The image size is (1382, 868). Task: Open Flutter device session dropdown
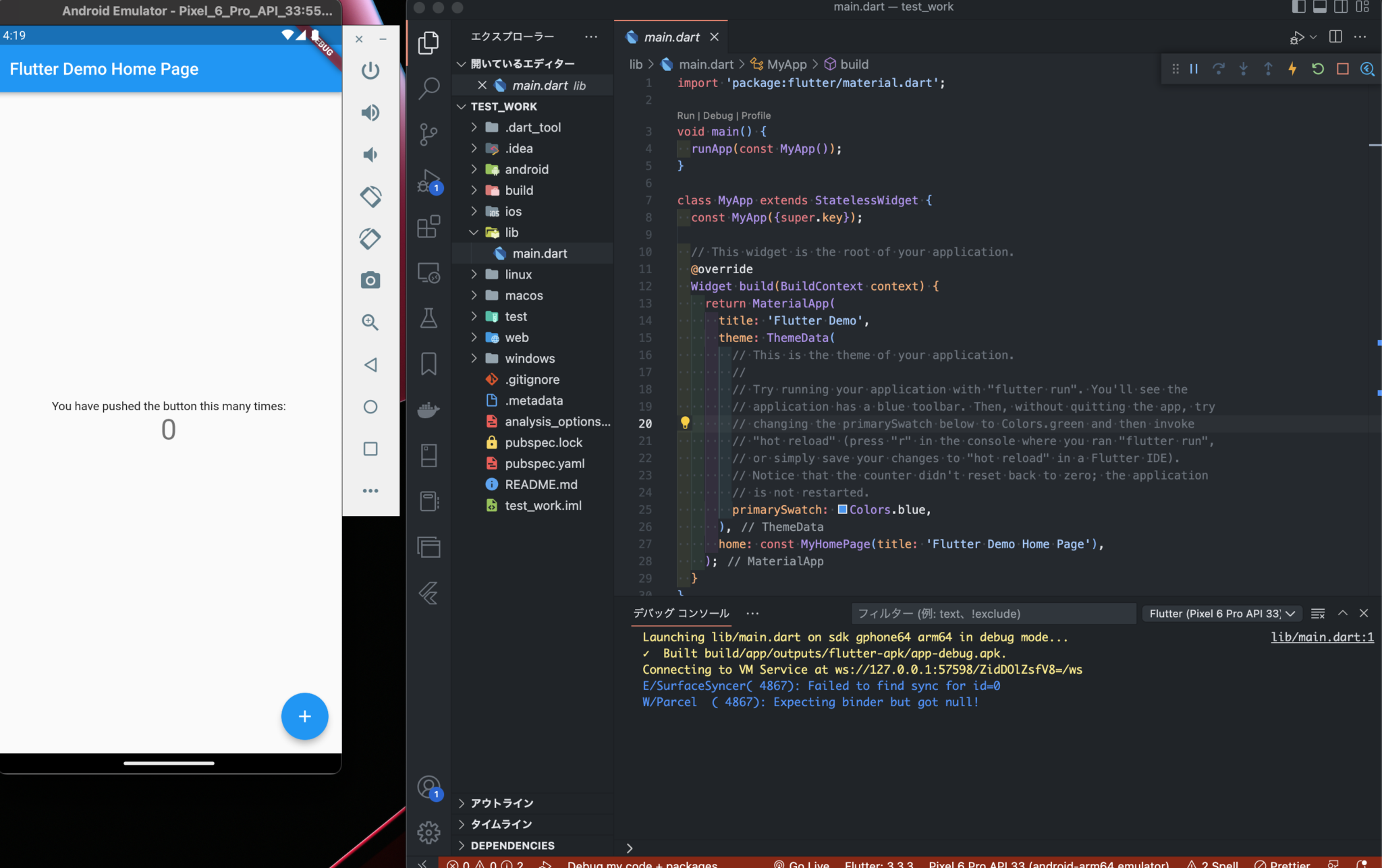point(1221,613)
